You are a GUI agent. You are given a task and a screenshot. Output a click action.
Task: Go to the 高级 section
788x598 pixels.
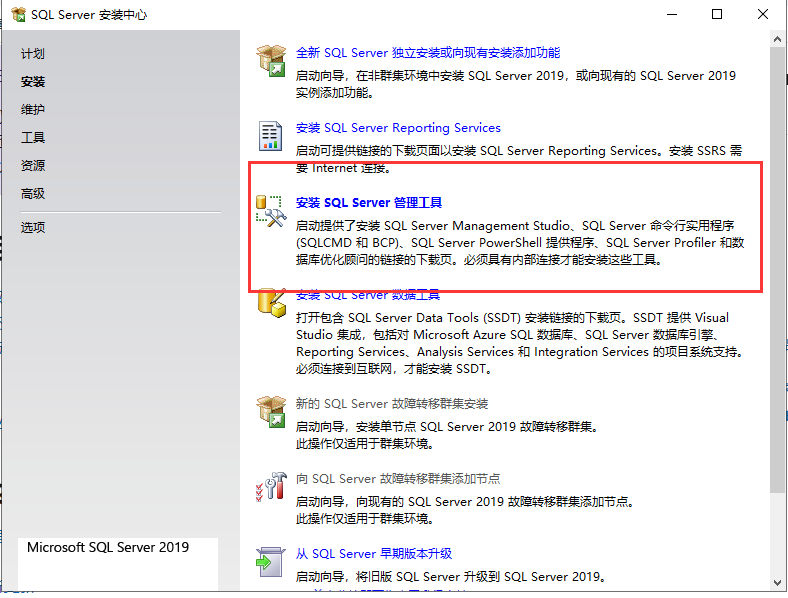click(x=33, y=193)
